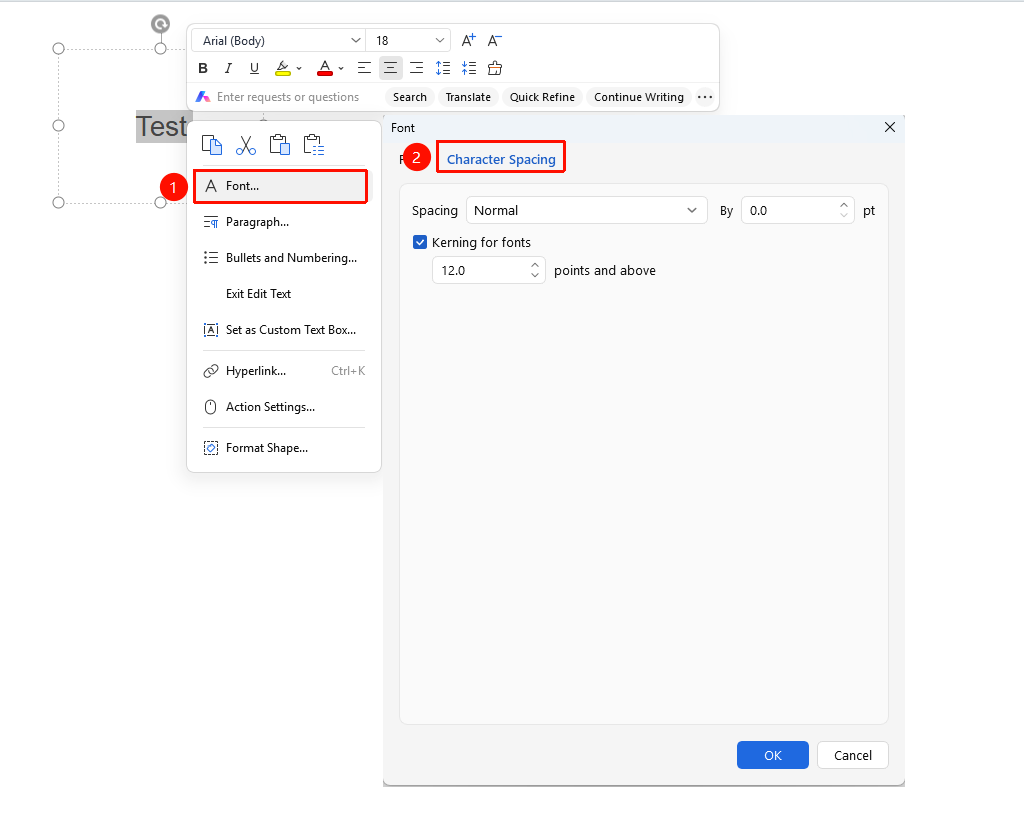The width and height of the screenshot is (1024, 817).
Task: Click the Continue Writing button
Action: [639, 97]
